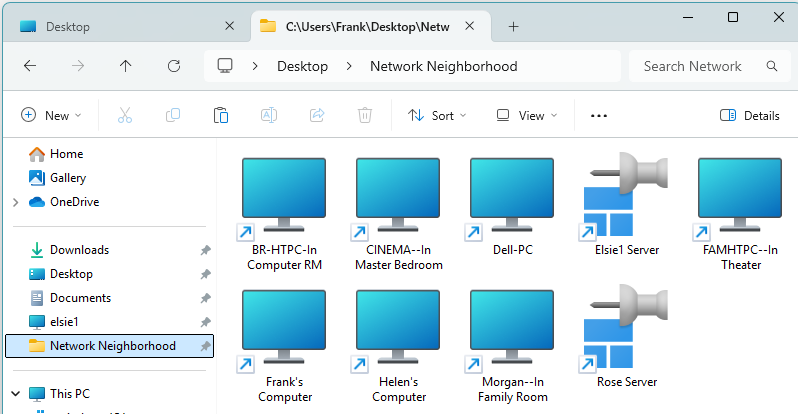
Task: Maximize the File Explorer window
Action: tap(733, 17)
